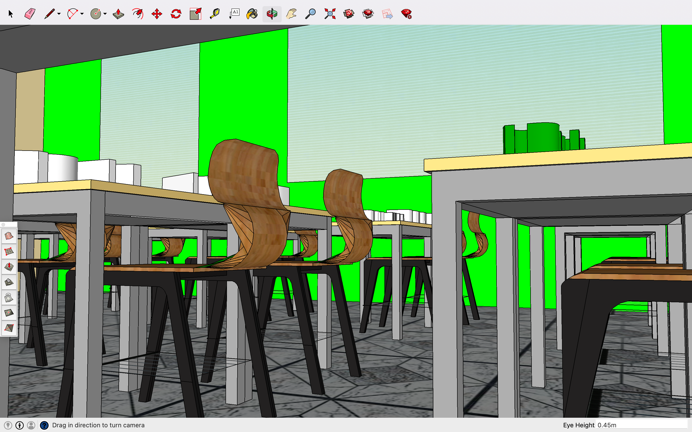This screenshot has height=432, width=692.
Task: Select Sandbox From Scratch tool
Action: coord(9,252)
